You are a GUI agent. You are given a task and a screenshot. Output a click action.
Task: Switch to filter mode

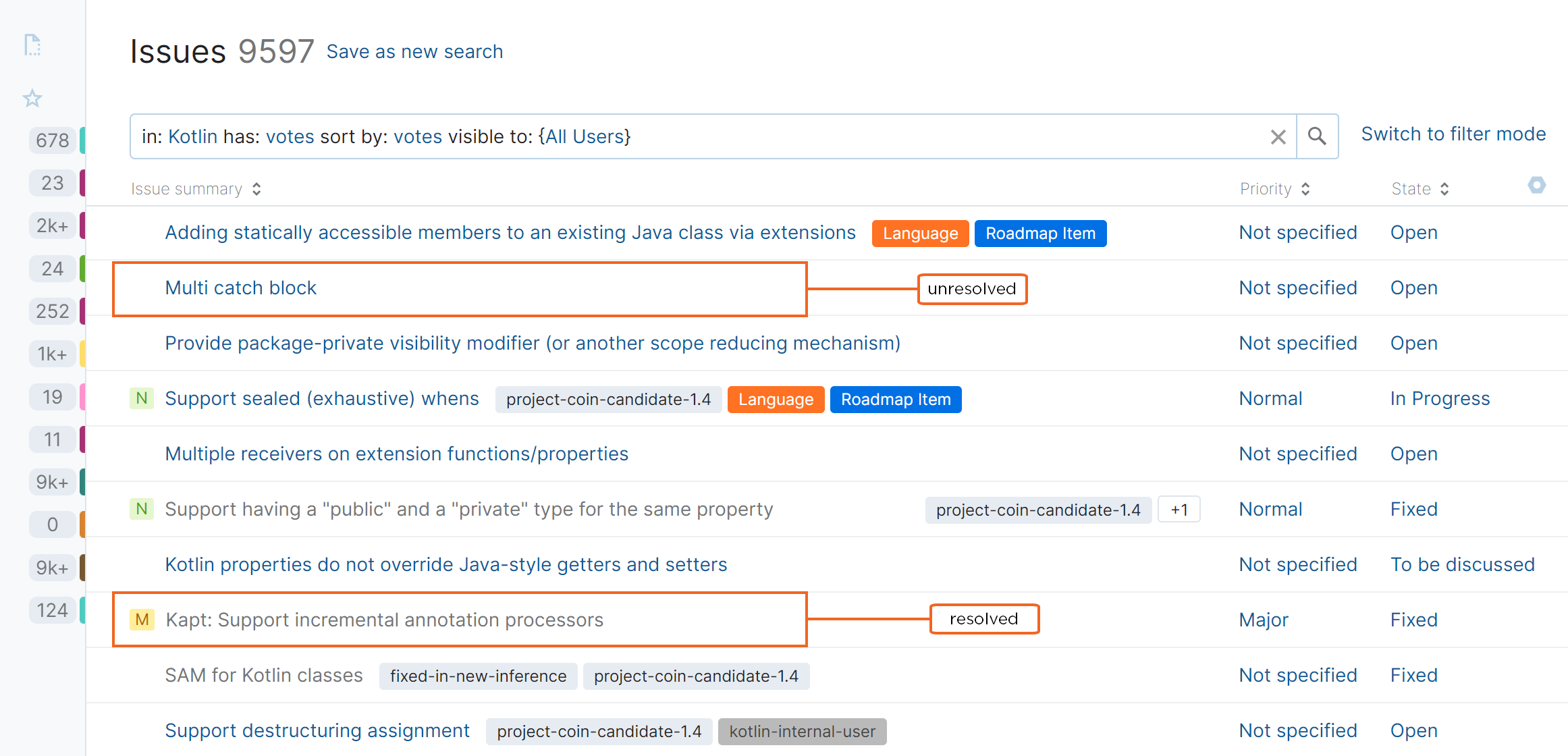[1453, 134]
